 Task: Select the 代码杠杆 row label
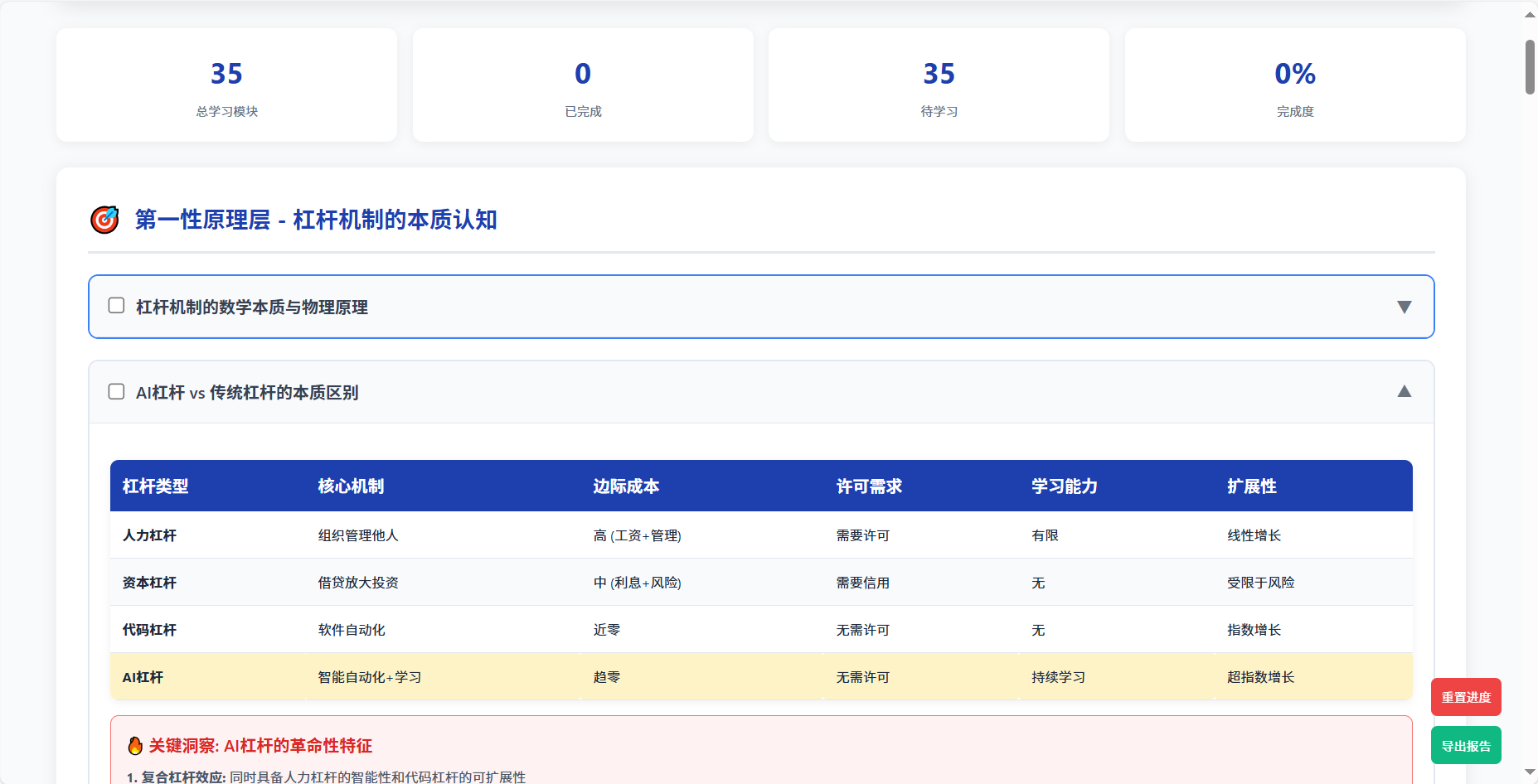tap(150, 630)
